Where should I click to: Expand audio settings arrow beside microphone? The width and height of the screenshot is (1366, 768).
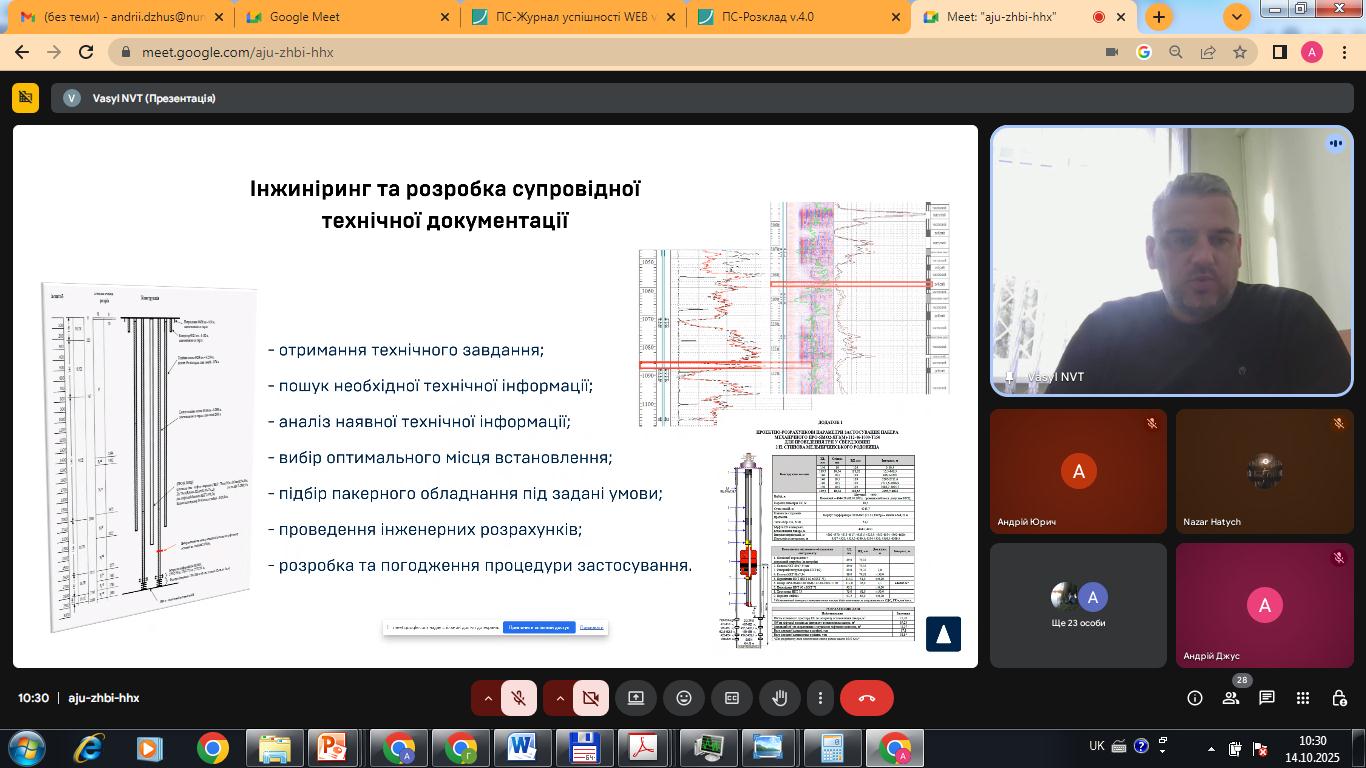[488, 698]
